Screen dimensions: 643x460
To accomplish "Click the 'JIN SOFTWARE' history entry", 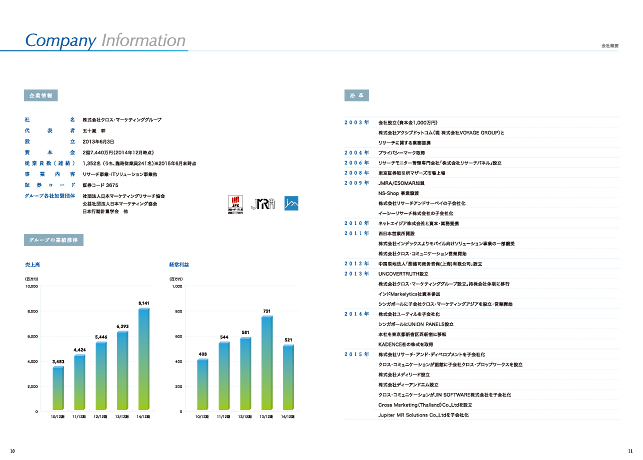I will (x=447, y=395).
